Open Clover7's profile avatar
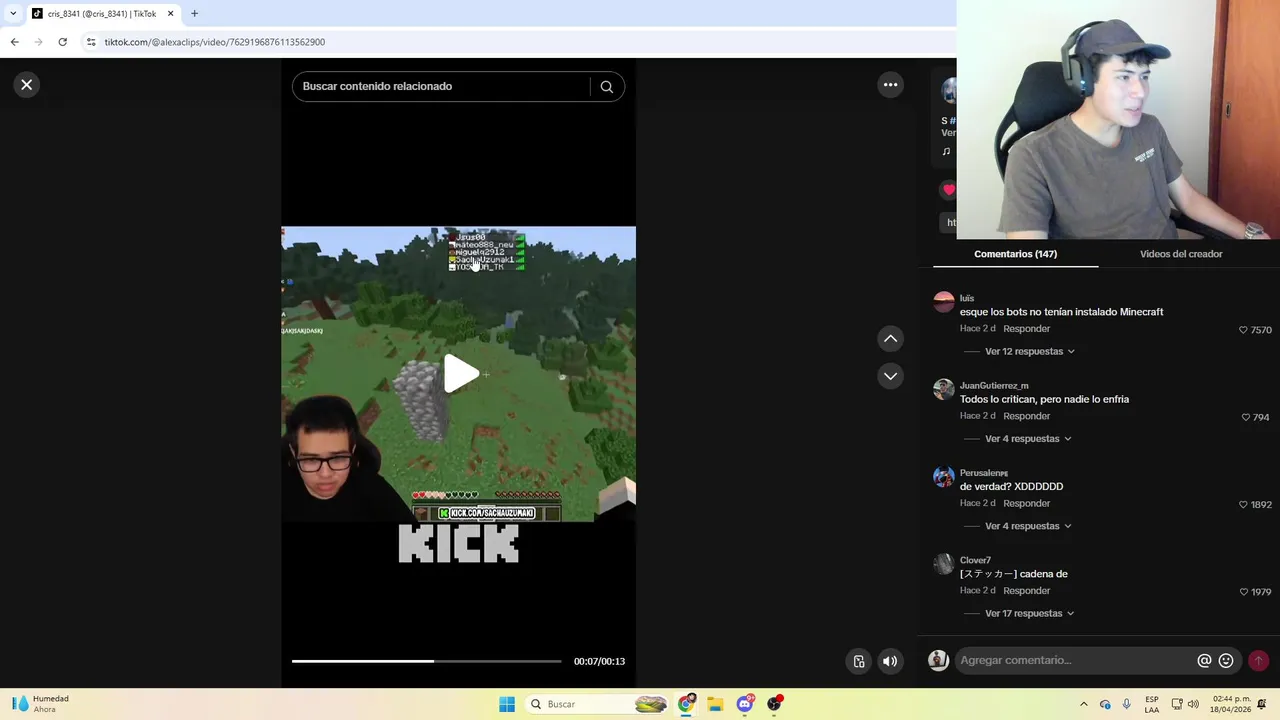 (x=944, y=564)
